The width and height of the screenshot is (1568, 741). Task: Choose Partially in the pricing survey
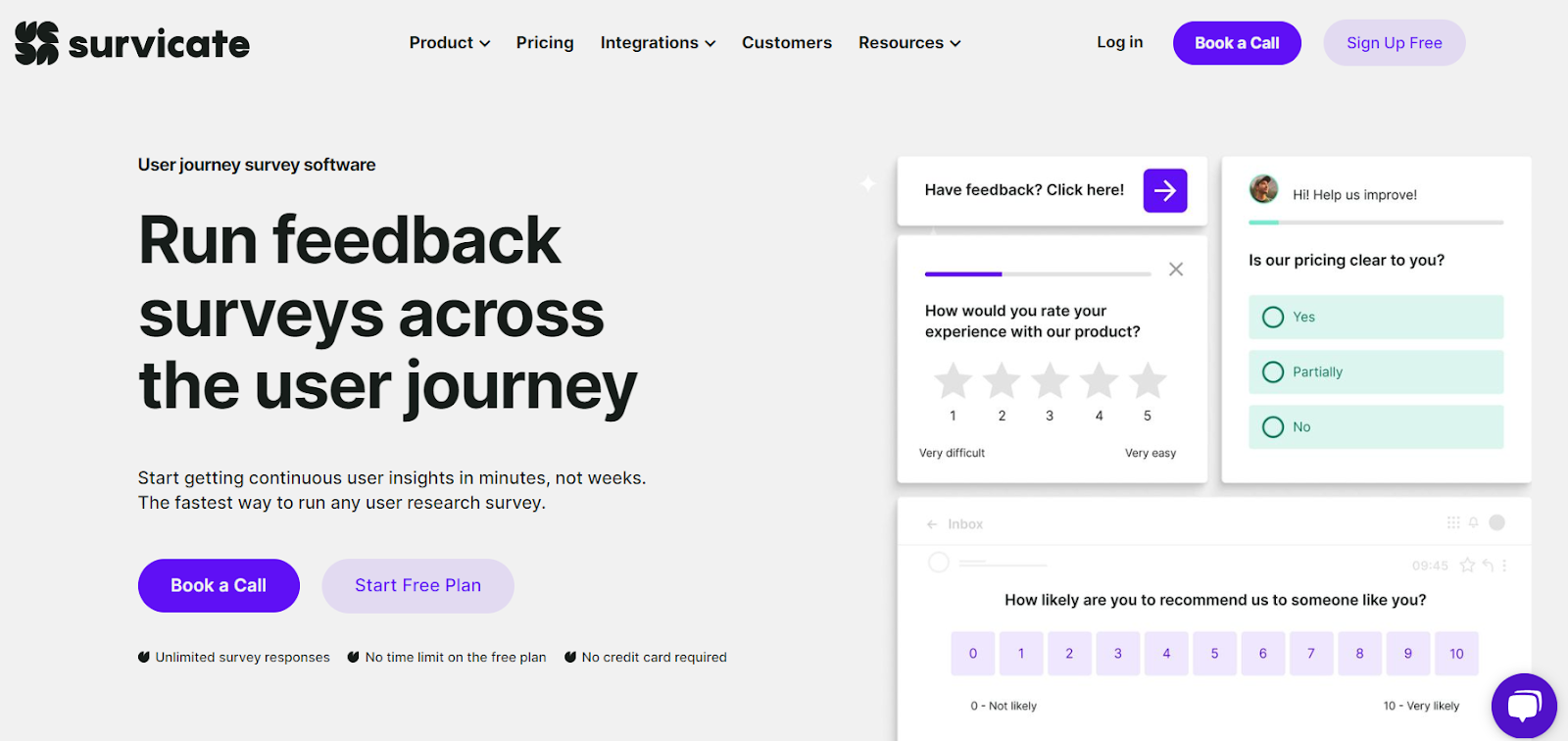click(1374, 371)
